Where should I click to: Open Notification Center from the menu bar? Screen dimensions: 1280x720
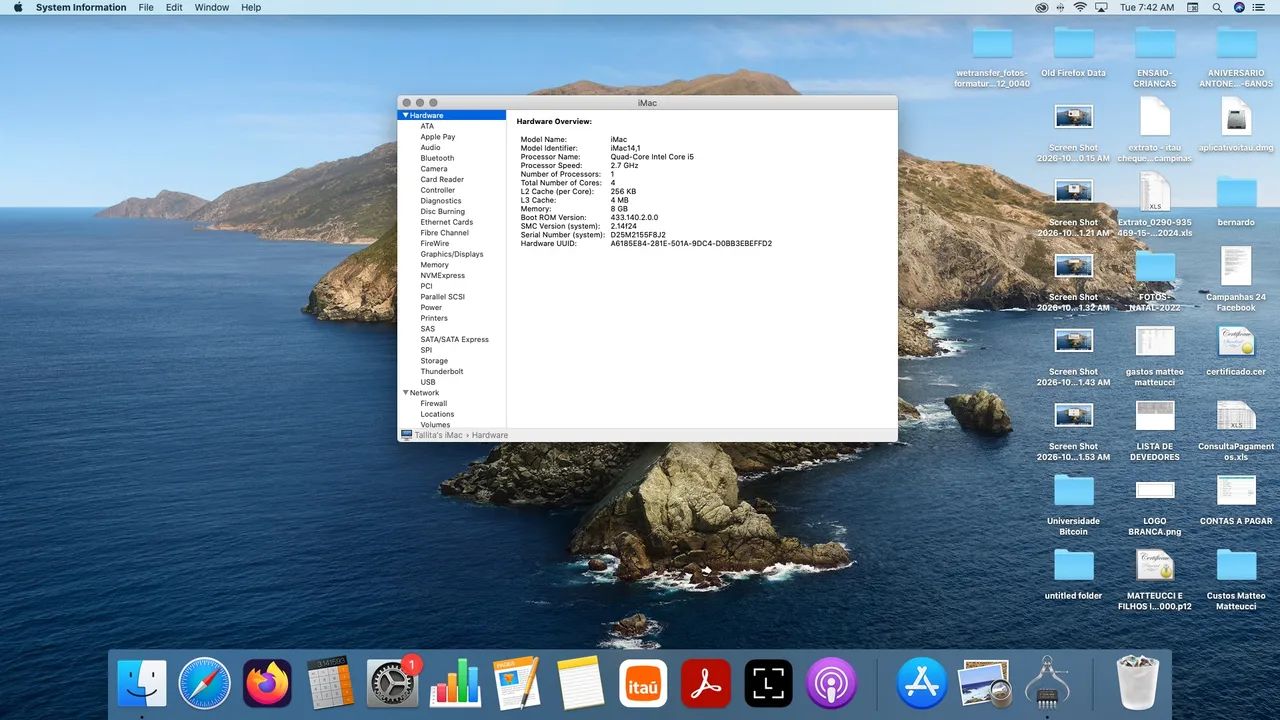[x=1258, y=7]
